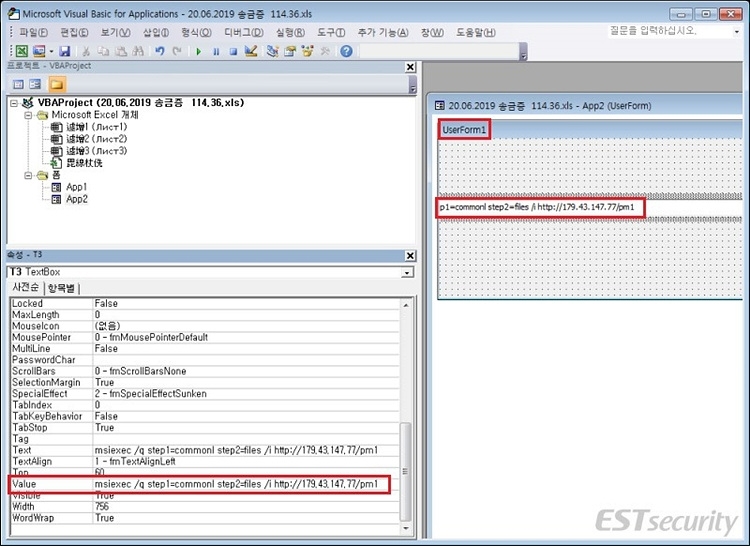Screen dimensions: 750x546
Task: Click the Reset stop icon
Action: (x=233, y=51)
